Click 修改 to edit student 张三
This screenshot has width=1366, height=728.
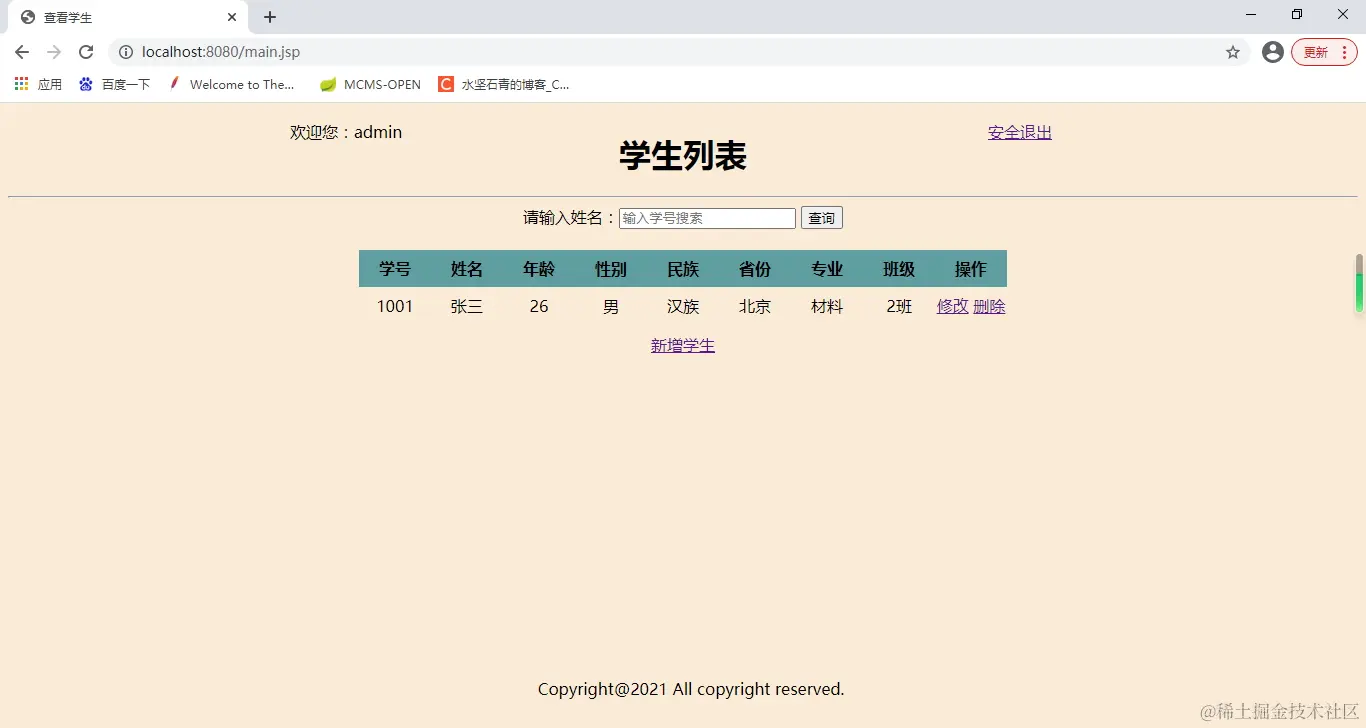[x=952, y=306]
